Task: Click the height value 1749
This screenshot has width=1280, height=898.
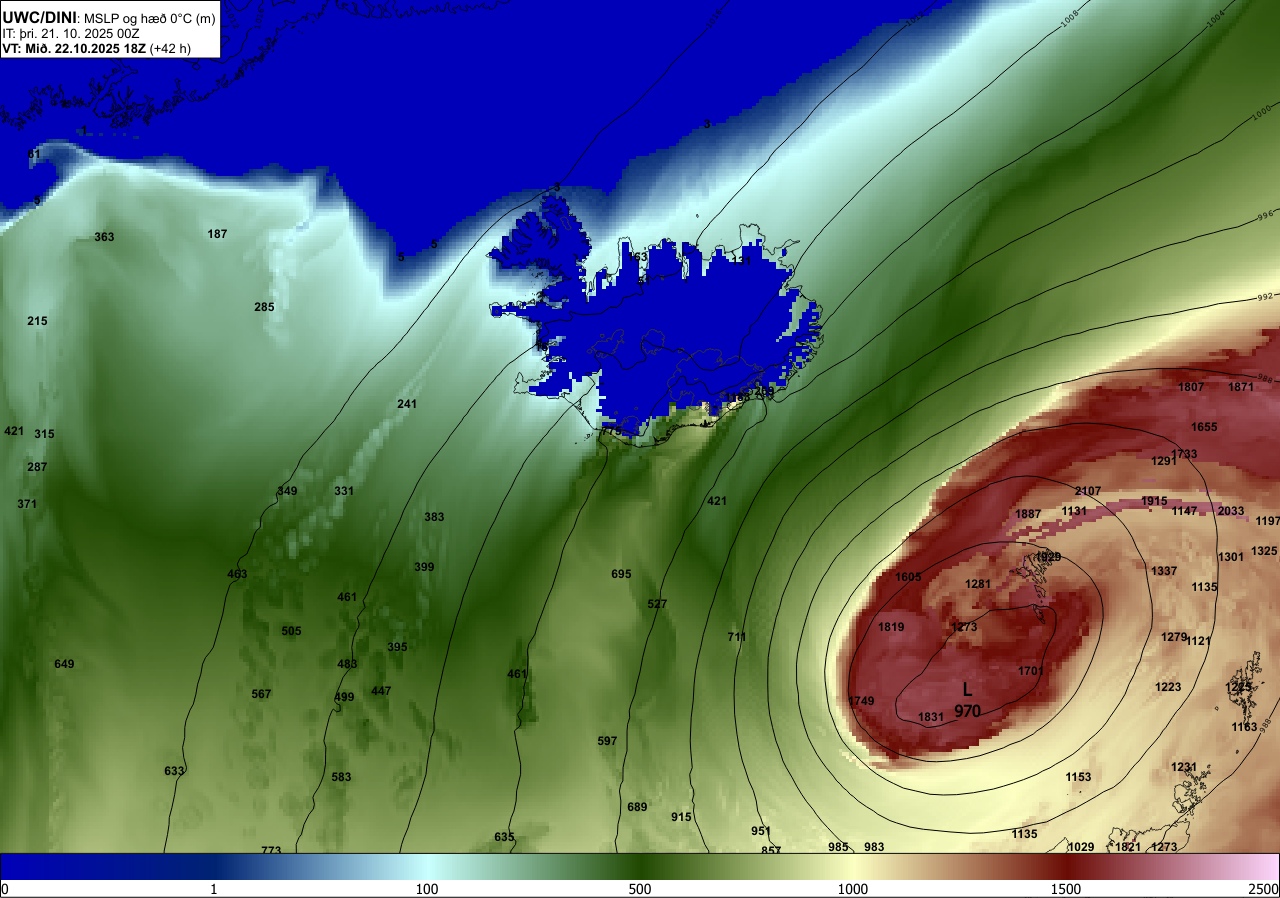Action: [861, 701]
